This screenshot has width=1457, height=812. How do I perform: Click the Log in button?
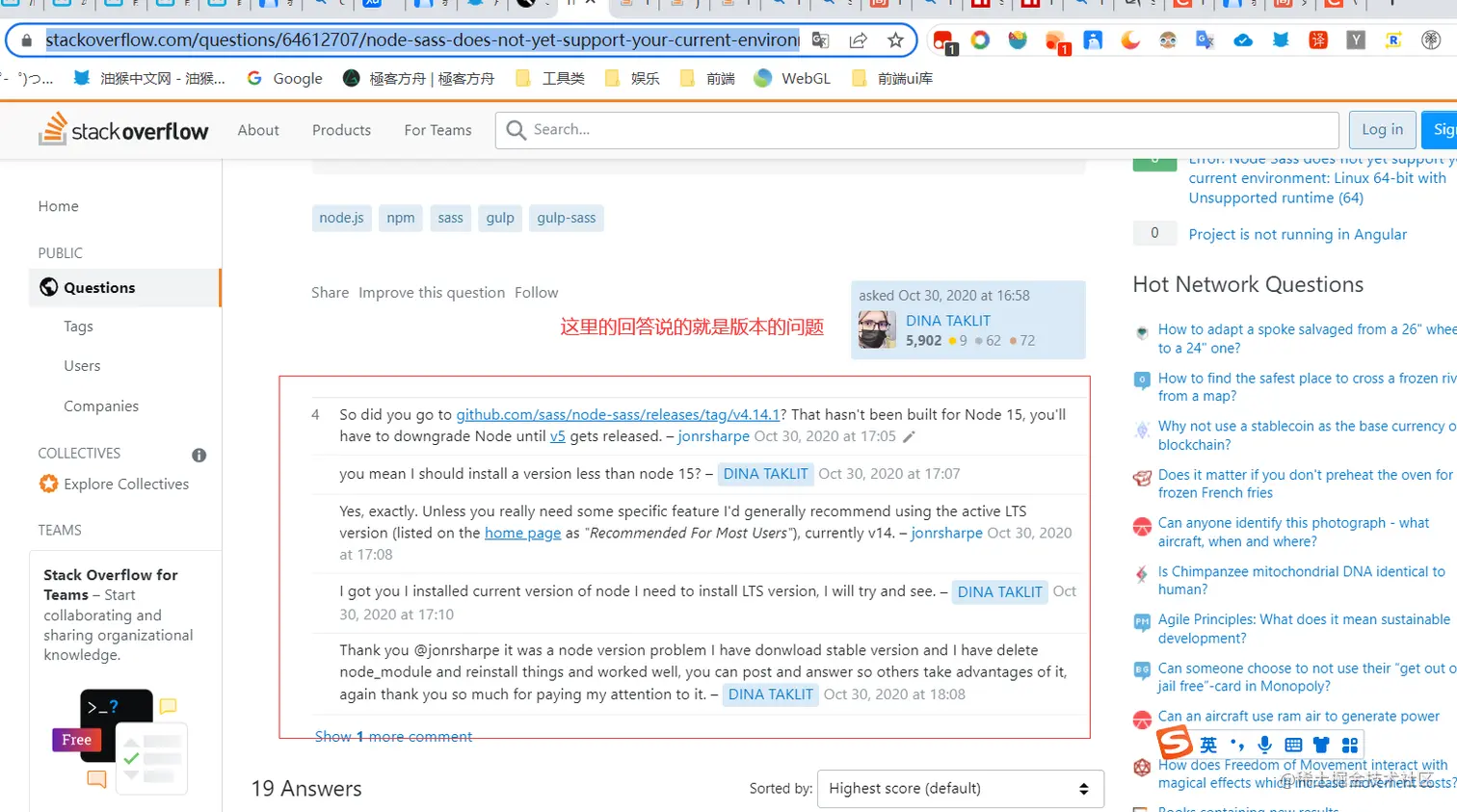[1382, 130]
